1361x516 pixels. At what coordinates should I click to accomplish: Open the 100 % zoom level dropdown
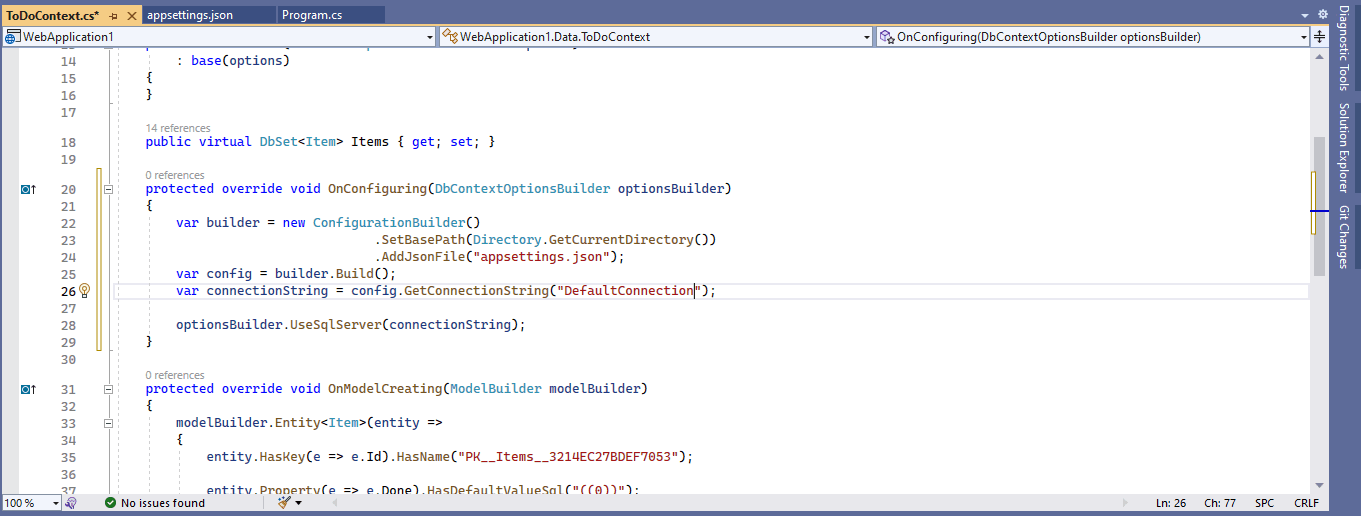click(56, 503)
